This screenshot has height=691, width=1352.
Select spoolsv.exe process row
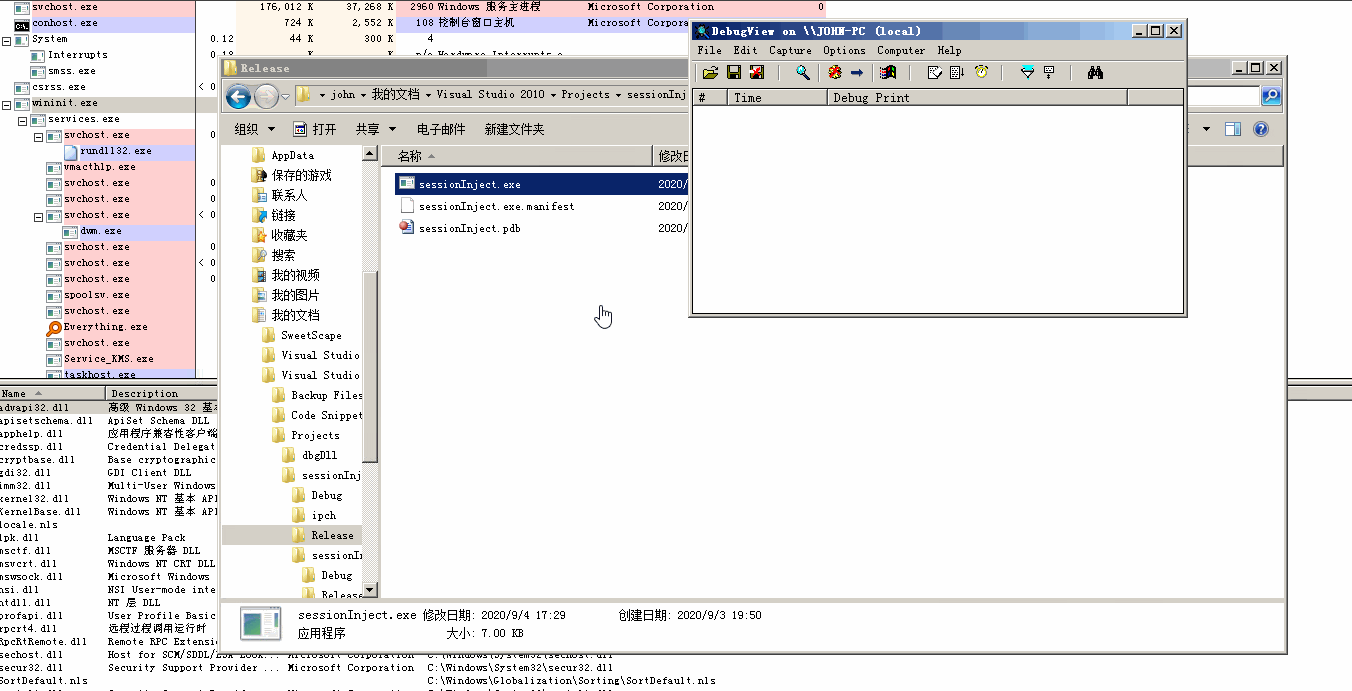pyautogui.click(x=96, y=295)
